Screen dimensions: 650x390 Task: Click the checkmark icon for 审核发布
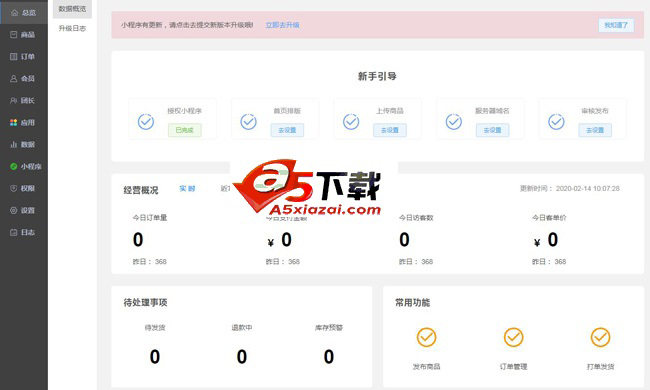556,122
